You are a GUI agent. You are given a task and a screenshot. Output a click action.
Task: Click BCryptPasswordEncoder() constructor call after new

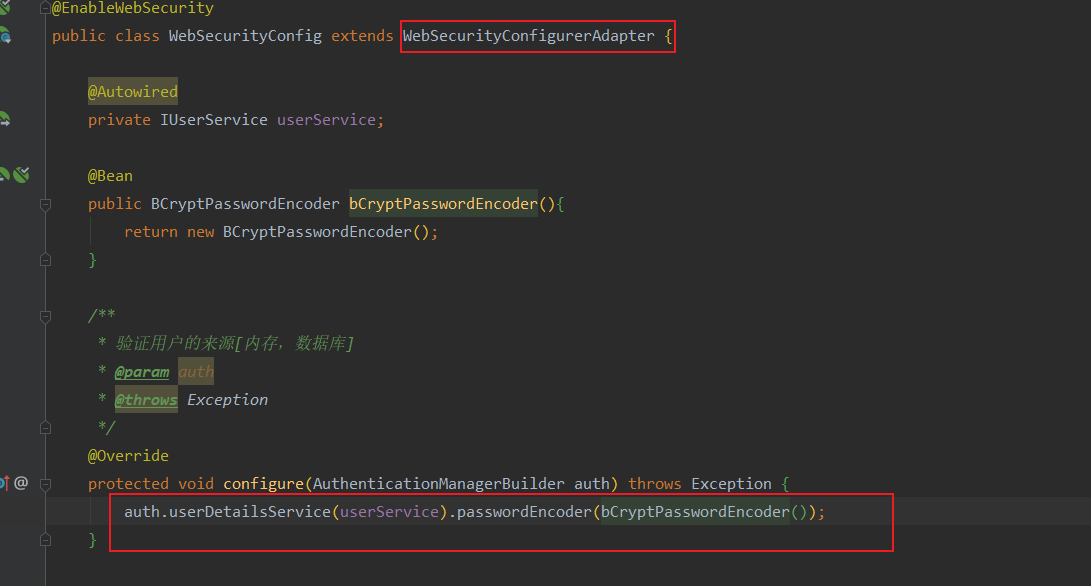tap(326, 232)
